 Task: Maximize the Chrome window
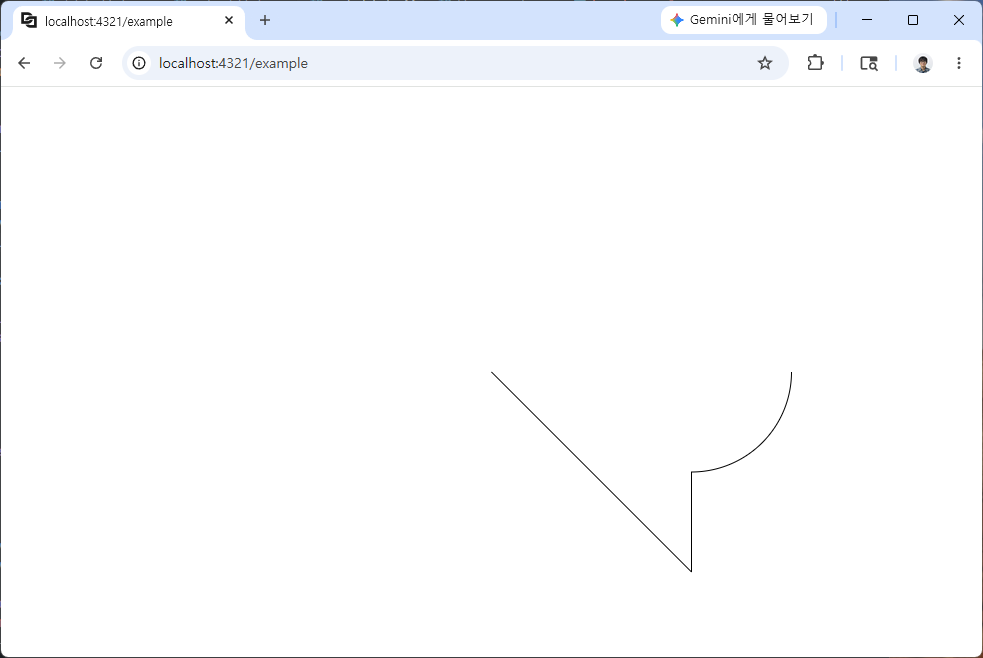913,20
